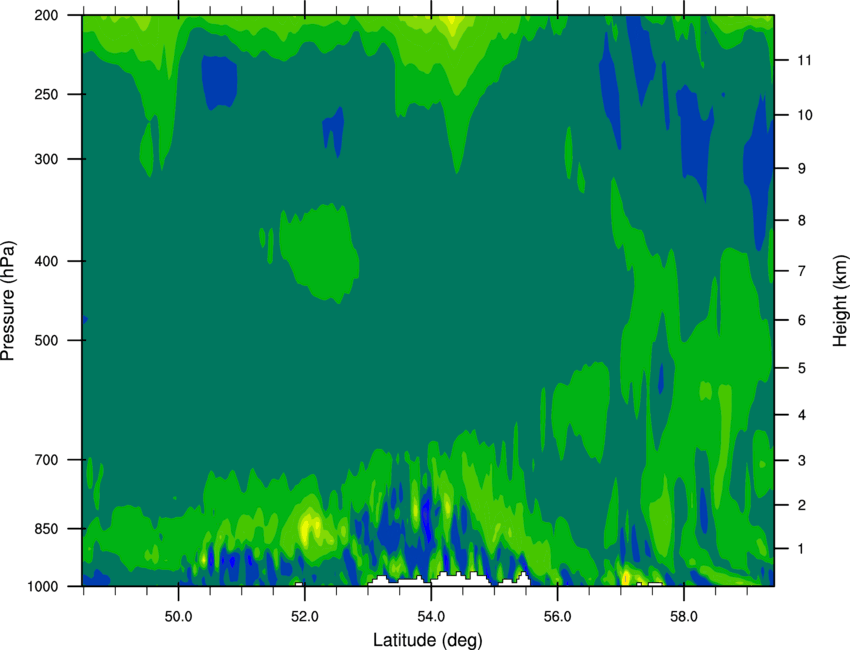This screenshot has height=650, width=850.
Task: Click the 'Height (km)' axis title
Action: (x=840, y=300)
